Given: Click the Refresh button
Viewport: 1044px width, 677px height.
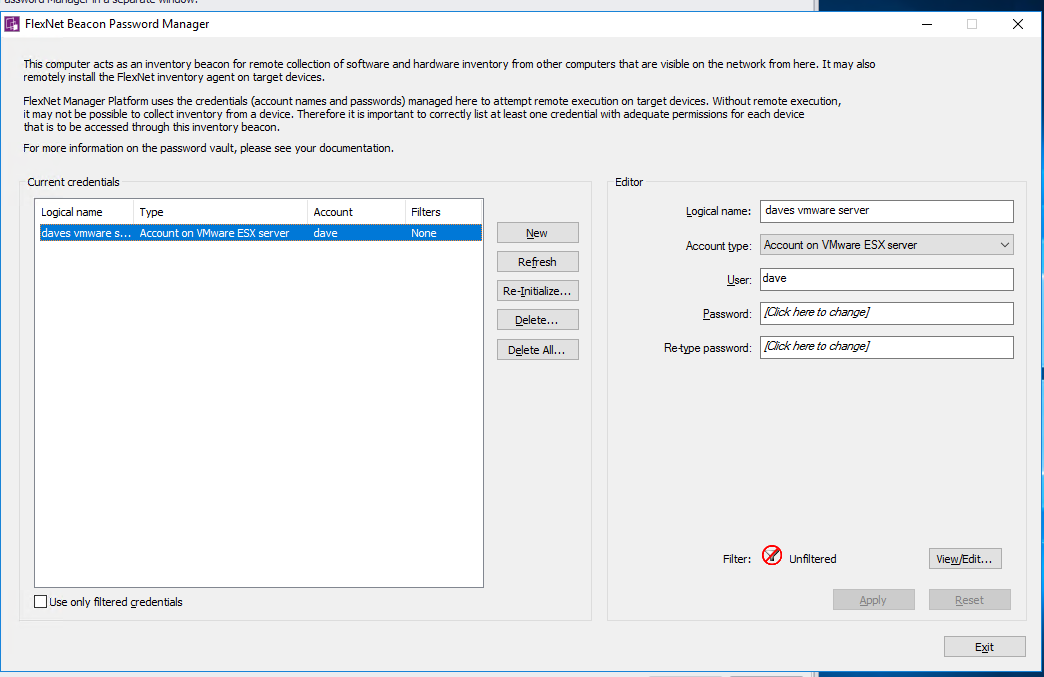Looking at the screenshot, I should [x=537, y=262].
